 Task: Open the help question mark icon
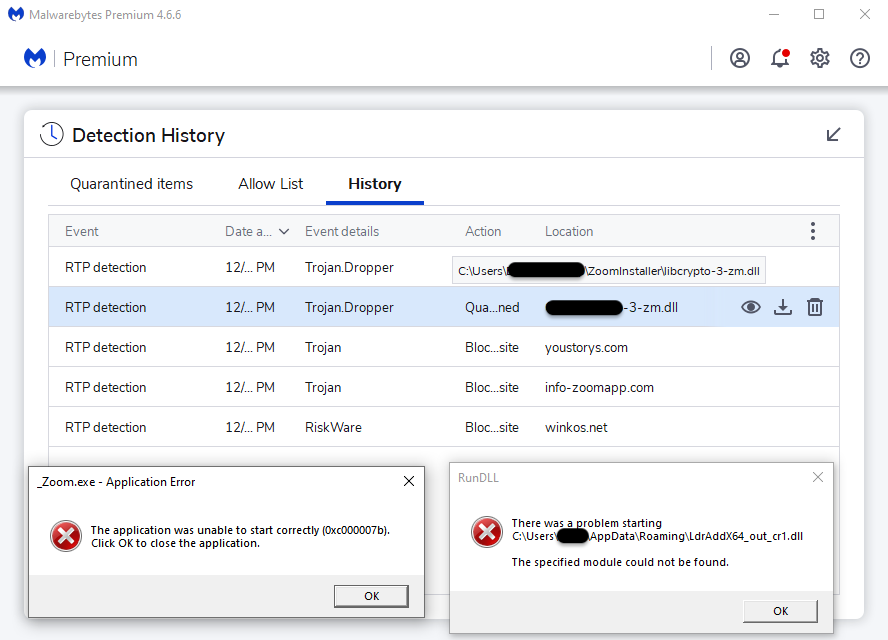click(860, 58)
